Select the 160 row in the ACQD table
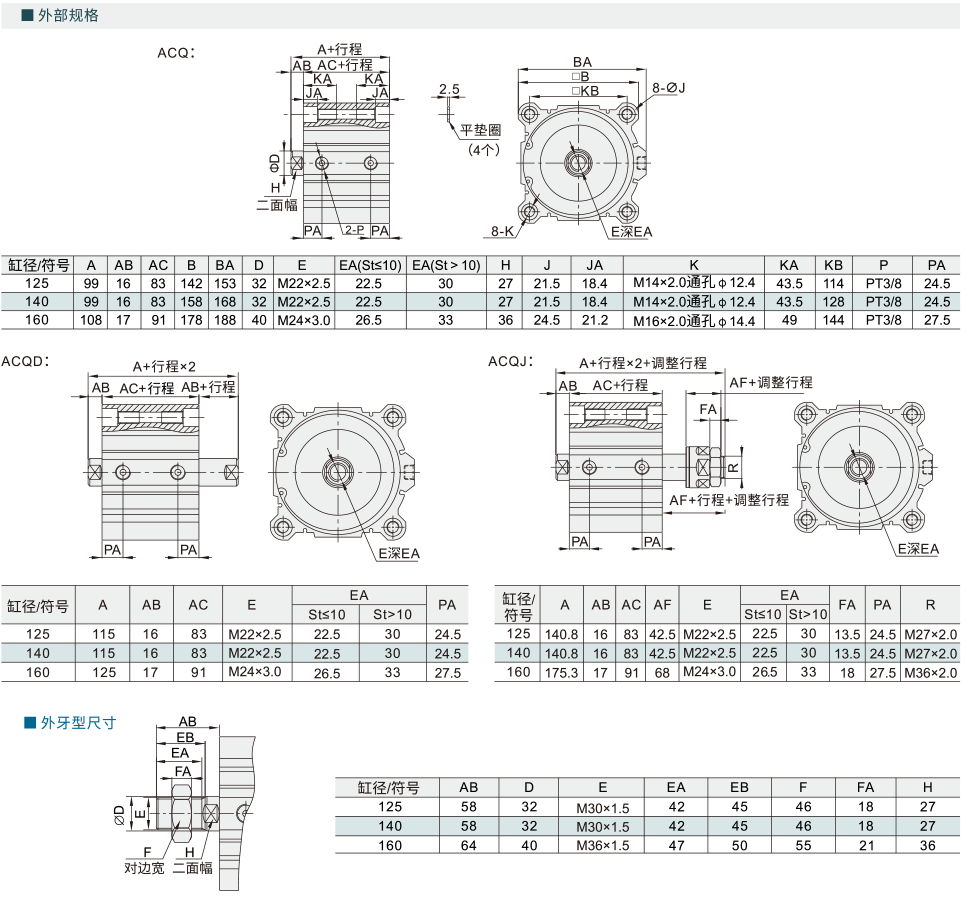 (234, 672)
